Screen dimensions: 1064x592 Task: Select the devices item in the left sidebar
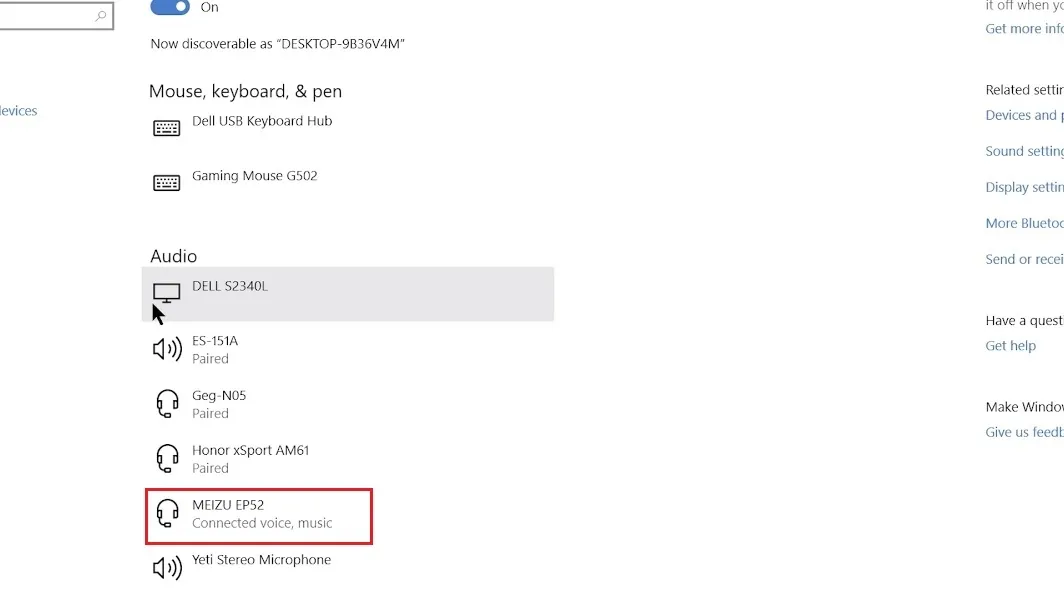(18, 110)
